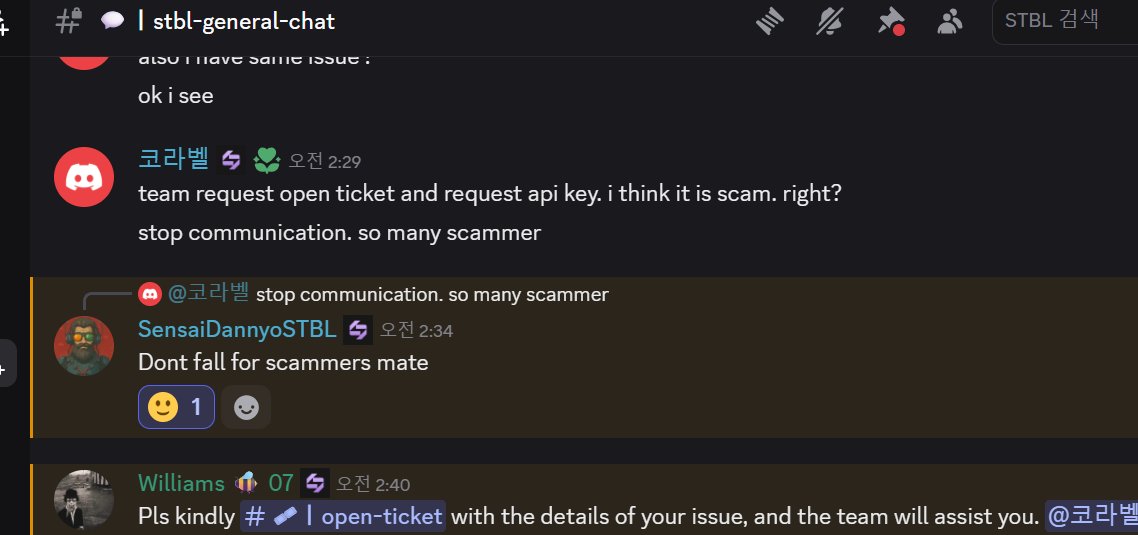
Task: Open SensaiDannyoSTBL's bearded avatar
Action: tap(82, 346)
